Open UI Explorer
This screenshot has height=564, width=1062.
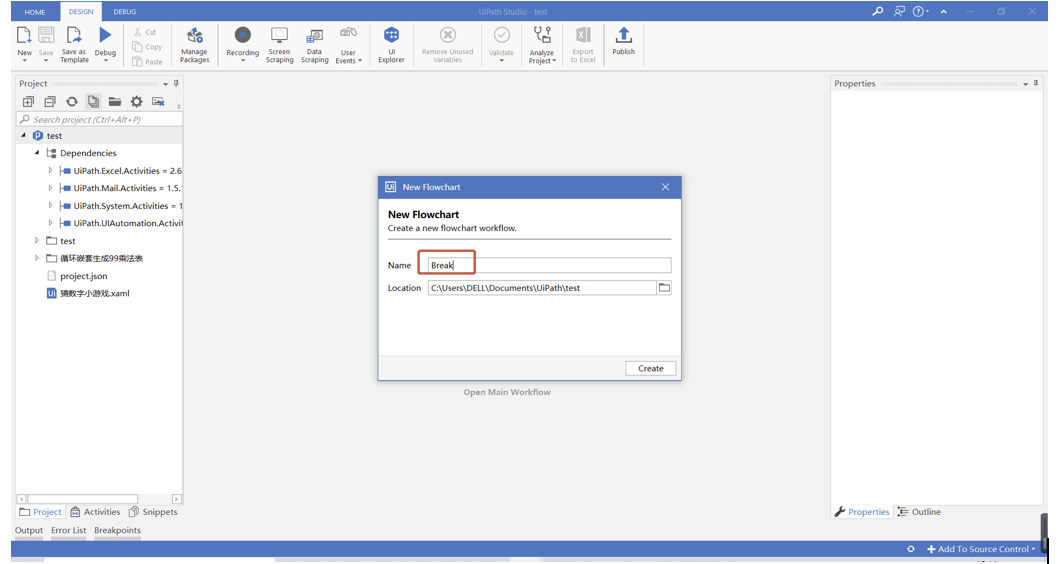pos(391,45)
